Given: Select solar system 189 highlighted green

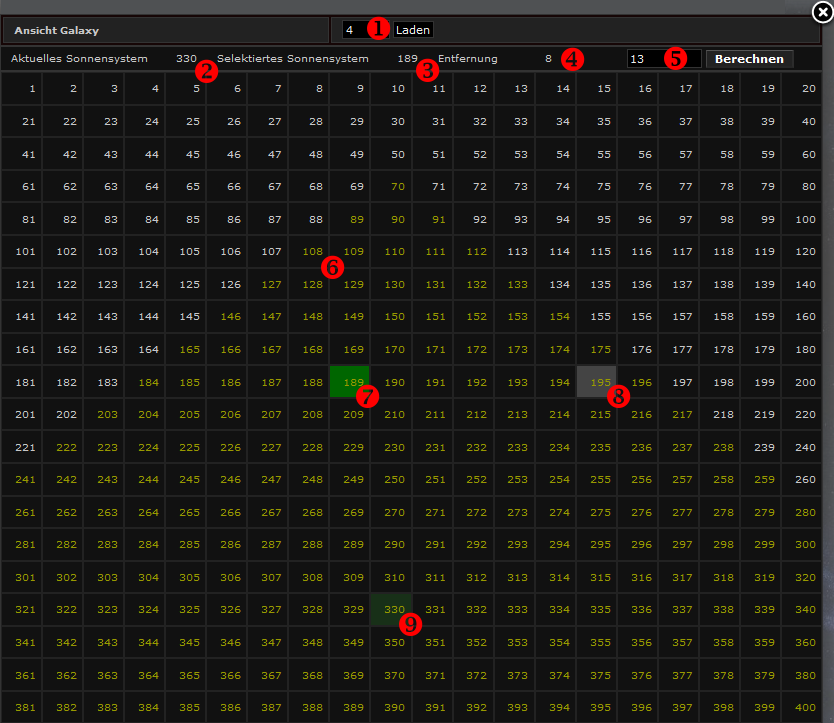Looking at the screenshot, I should [349, 381].
